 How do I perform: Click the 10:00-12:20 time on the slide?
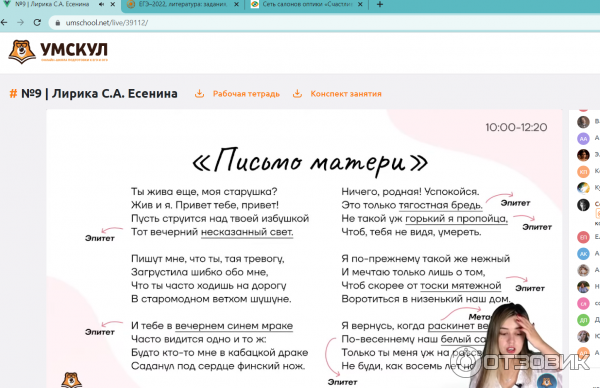[516, 127]
